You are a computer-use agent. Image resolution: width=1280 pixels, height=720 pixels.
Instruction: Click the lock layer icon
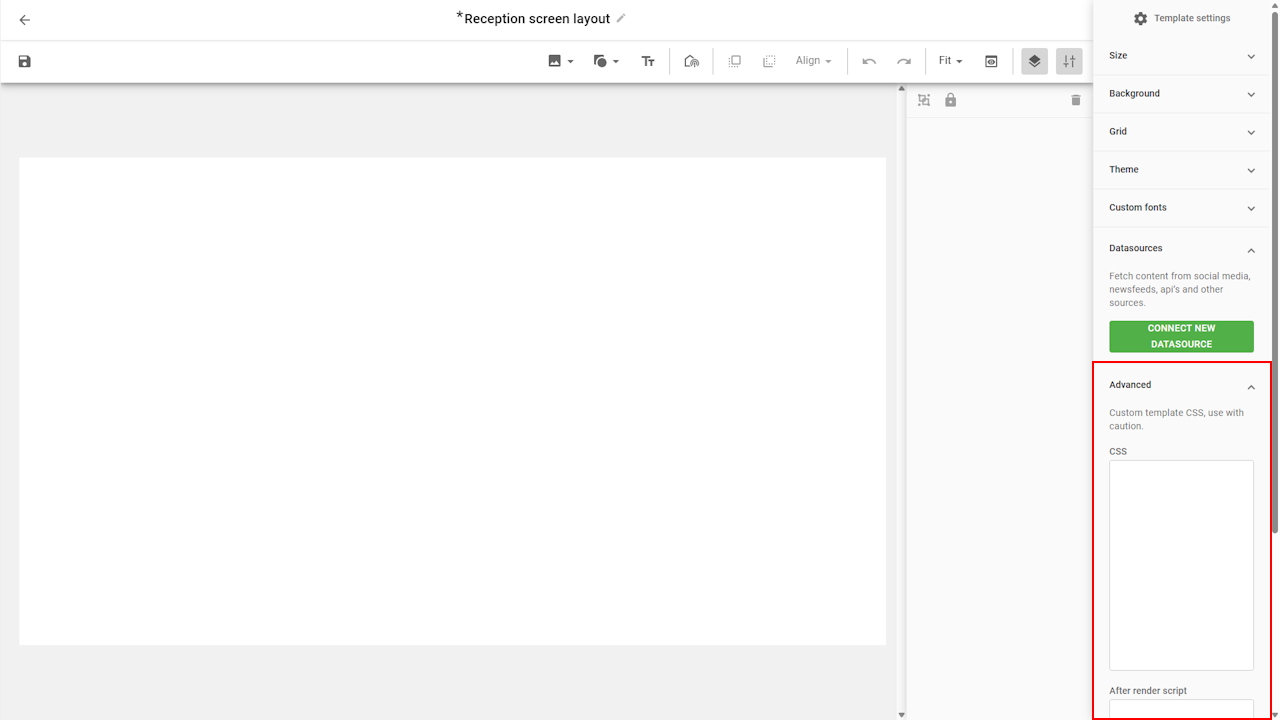951,100
